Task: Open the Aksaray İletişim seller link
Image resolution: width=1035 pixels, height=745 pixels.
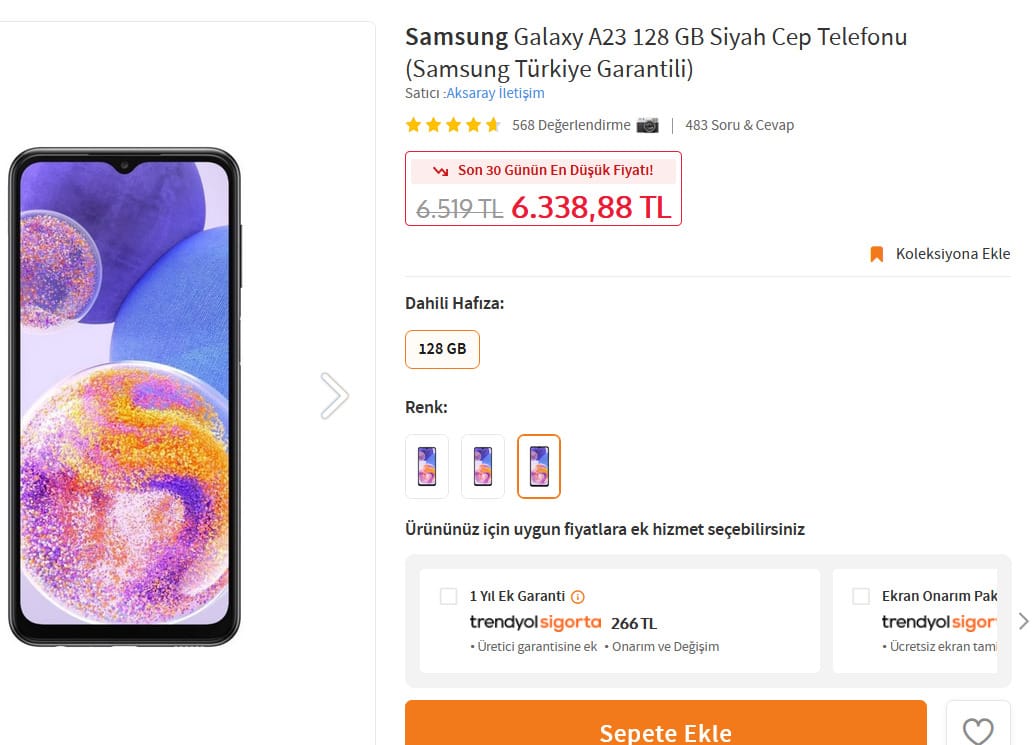Action: pos(495,93)
